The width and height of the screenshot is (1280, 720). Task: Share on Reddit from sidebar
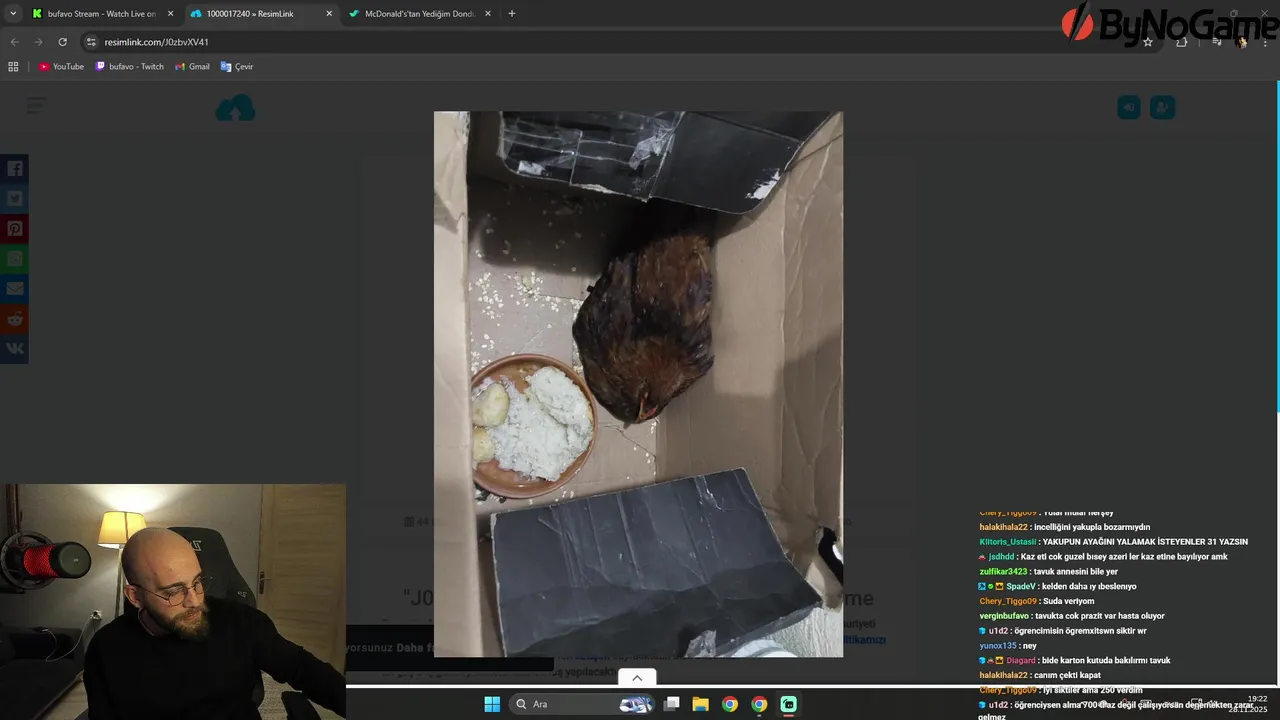(14, 319)
